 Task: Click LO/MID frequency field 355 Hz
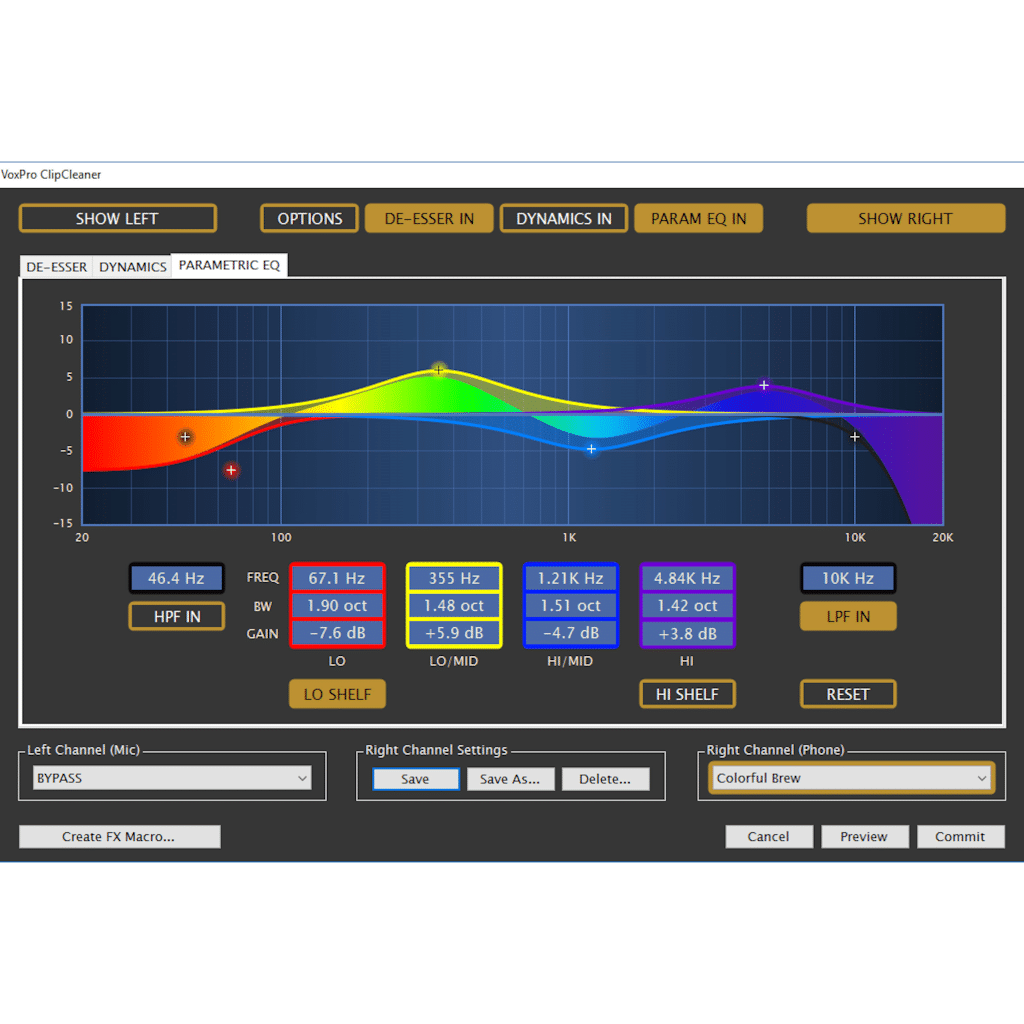click(x=455, y=578)
